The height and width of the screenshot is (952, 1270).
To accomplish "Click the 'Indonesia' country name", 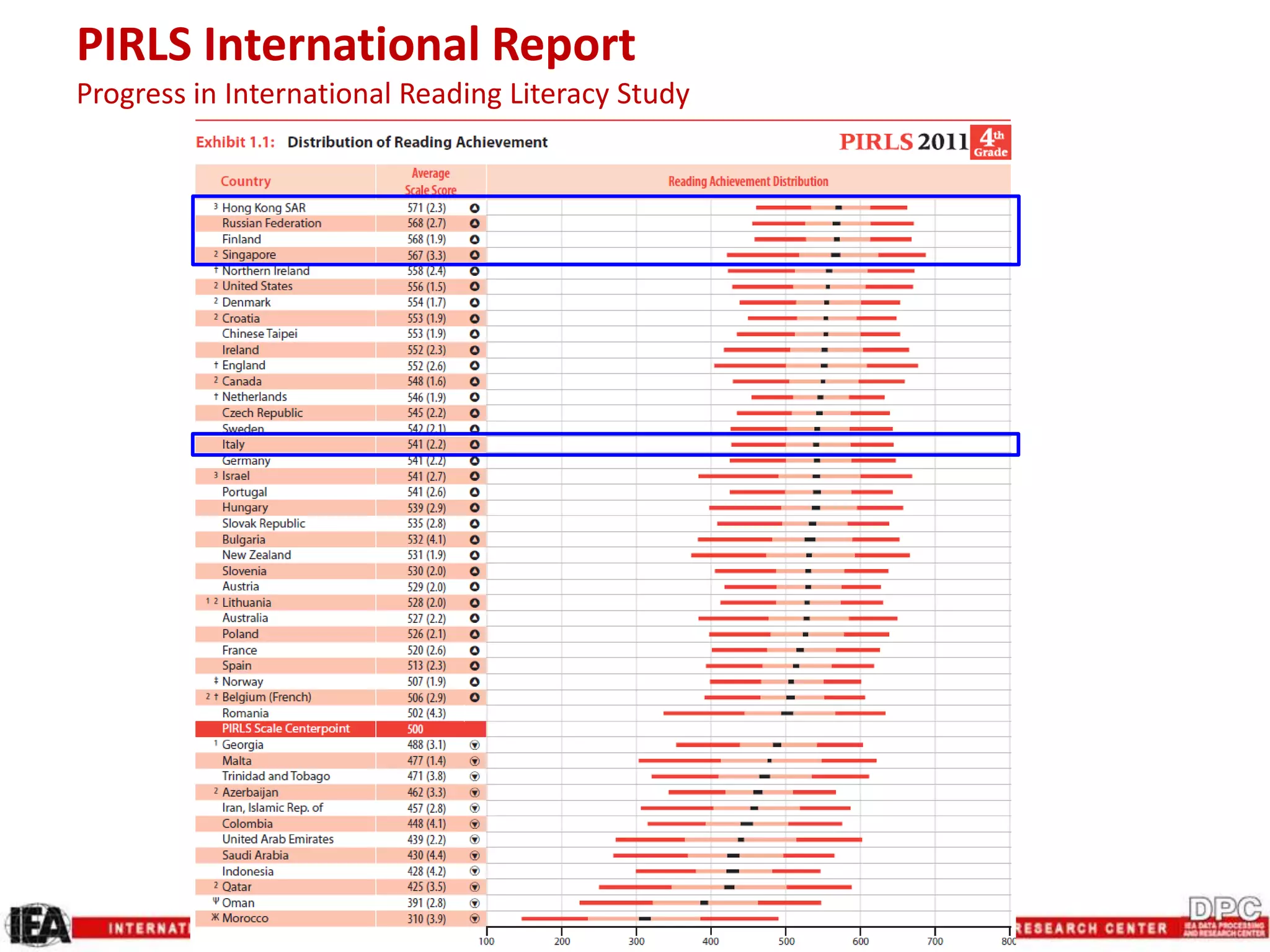I will click(247, 871).
